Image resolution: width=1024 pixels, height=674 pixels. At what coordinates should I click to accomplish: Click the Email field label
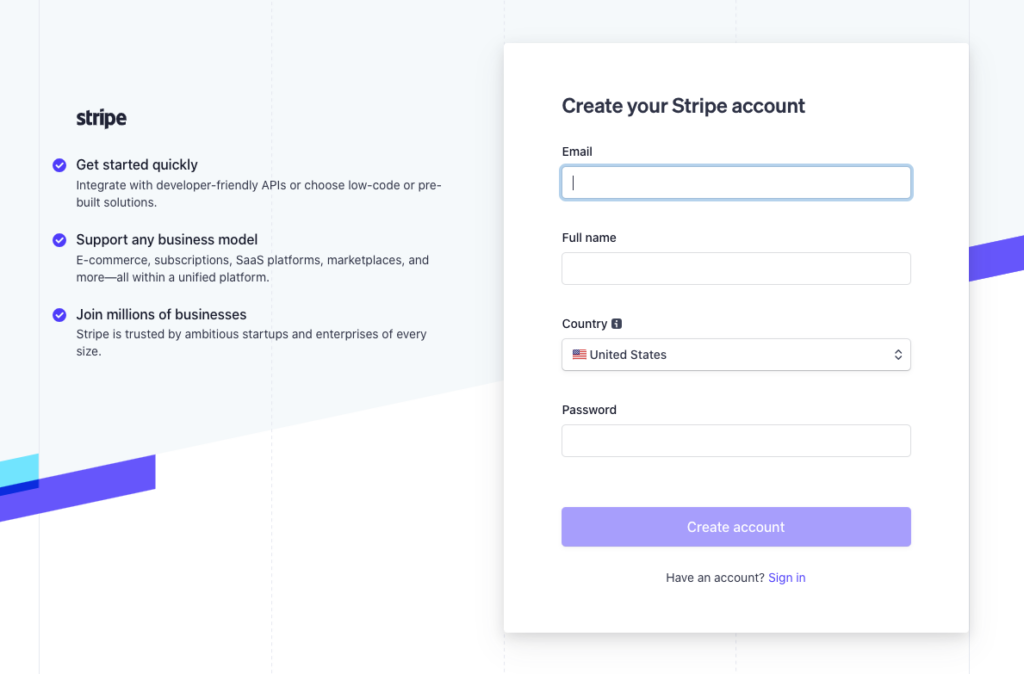pos(577,152)
